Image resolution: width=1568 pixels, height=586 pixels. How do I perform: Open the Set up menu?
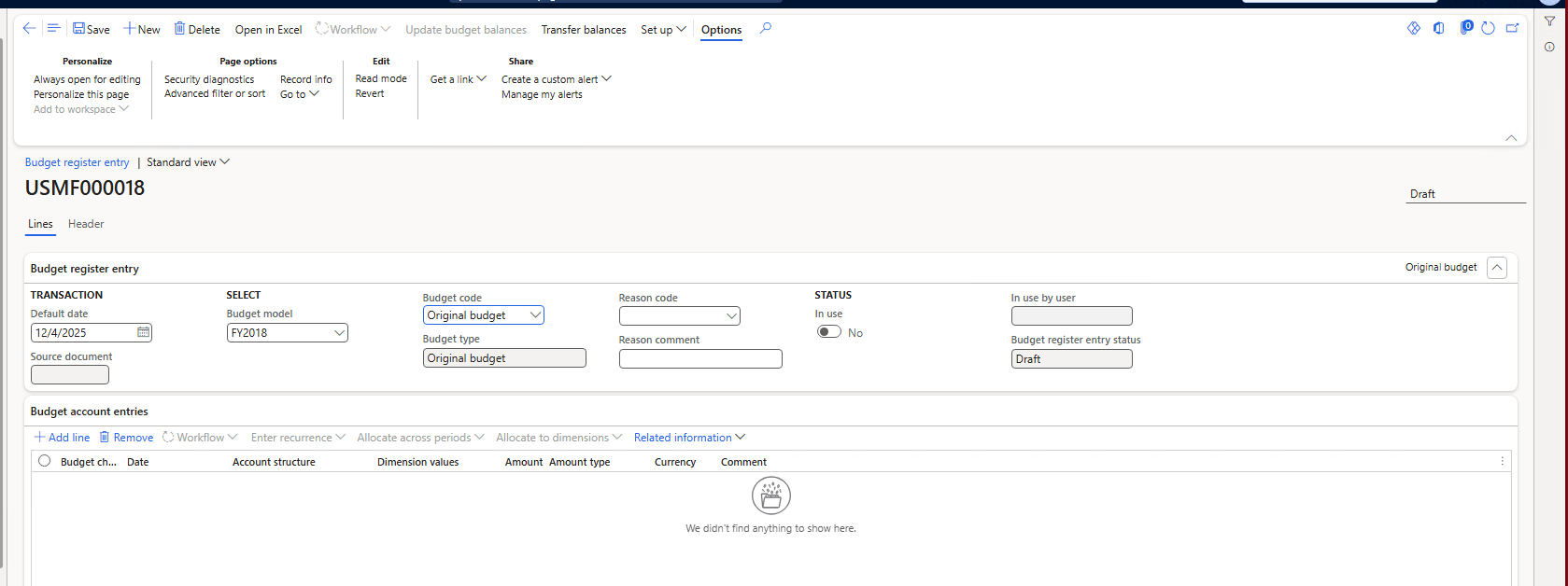coord(663,30)
